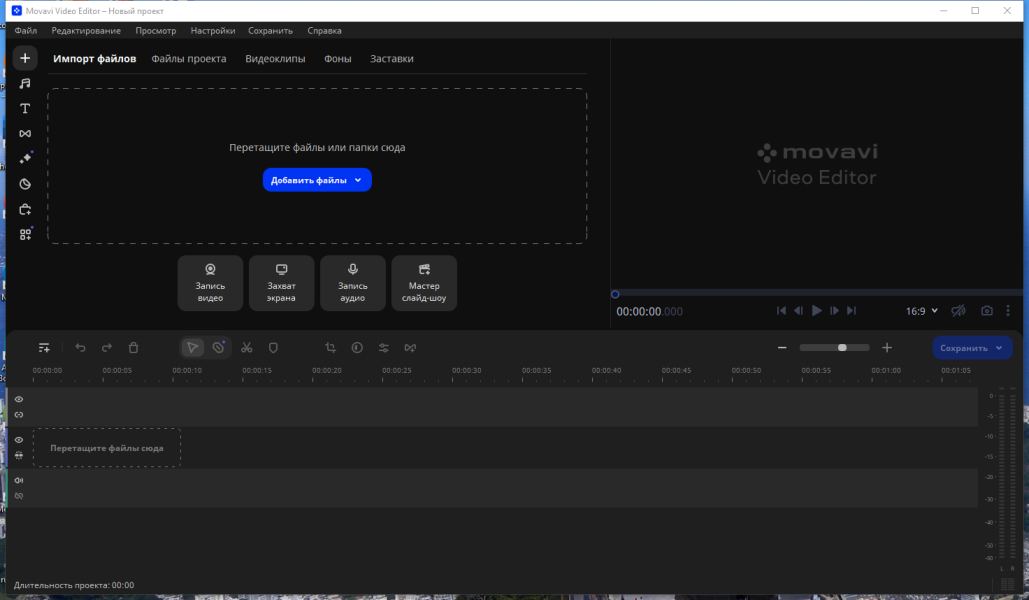Step back one frame
This screenshot has height=600, width=1029.
click(799, 311)
